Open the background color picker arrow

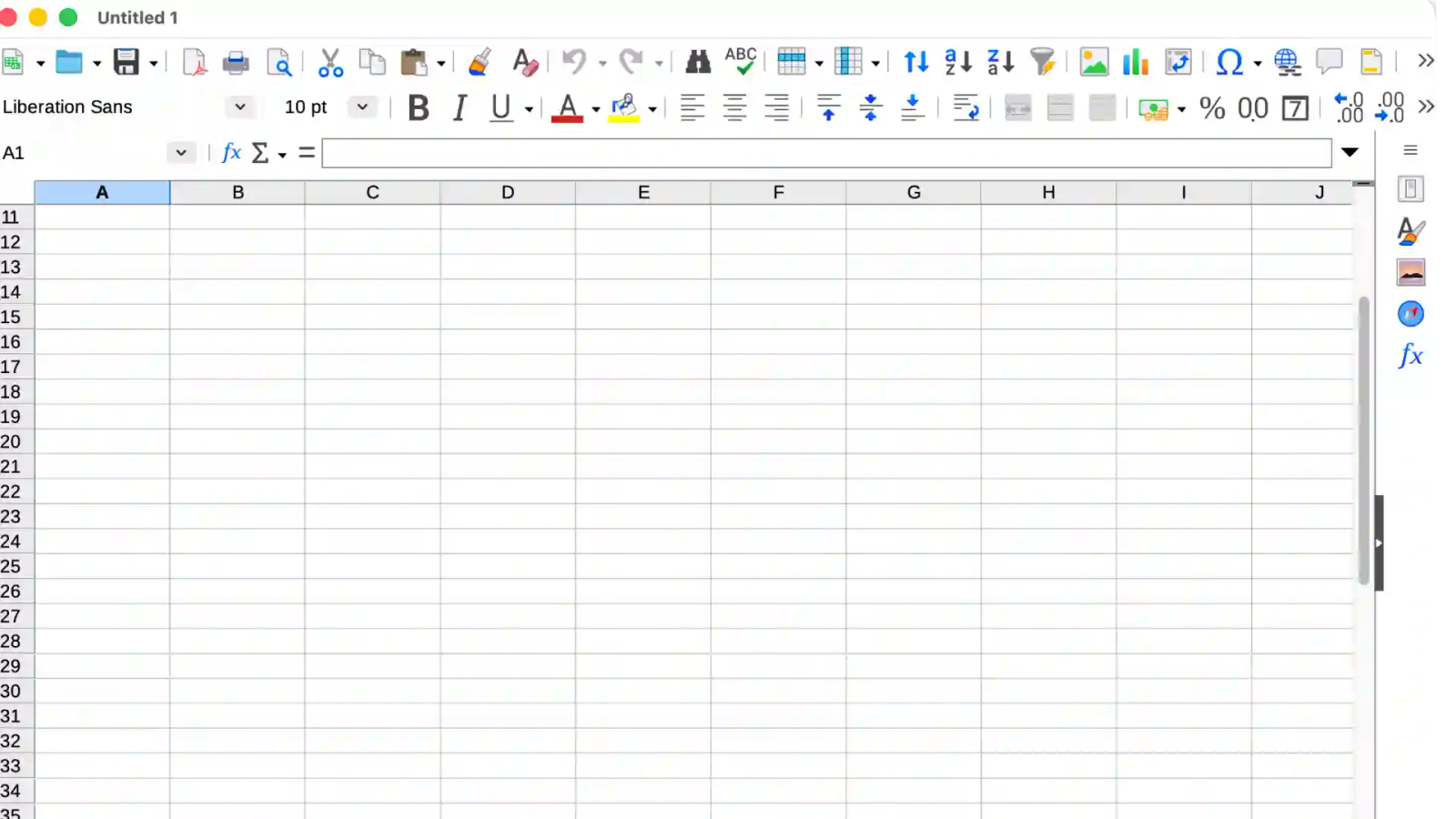point(652,109)
